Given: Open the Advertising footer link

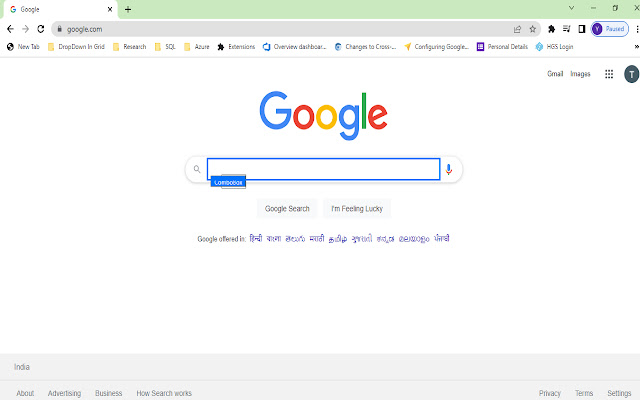Looking at the screenshot, I should click(x=64, y=393).
